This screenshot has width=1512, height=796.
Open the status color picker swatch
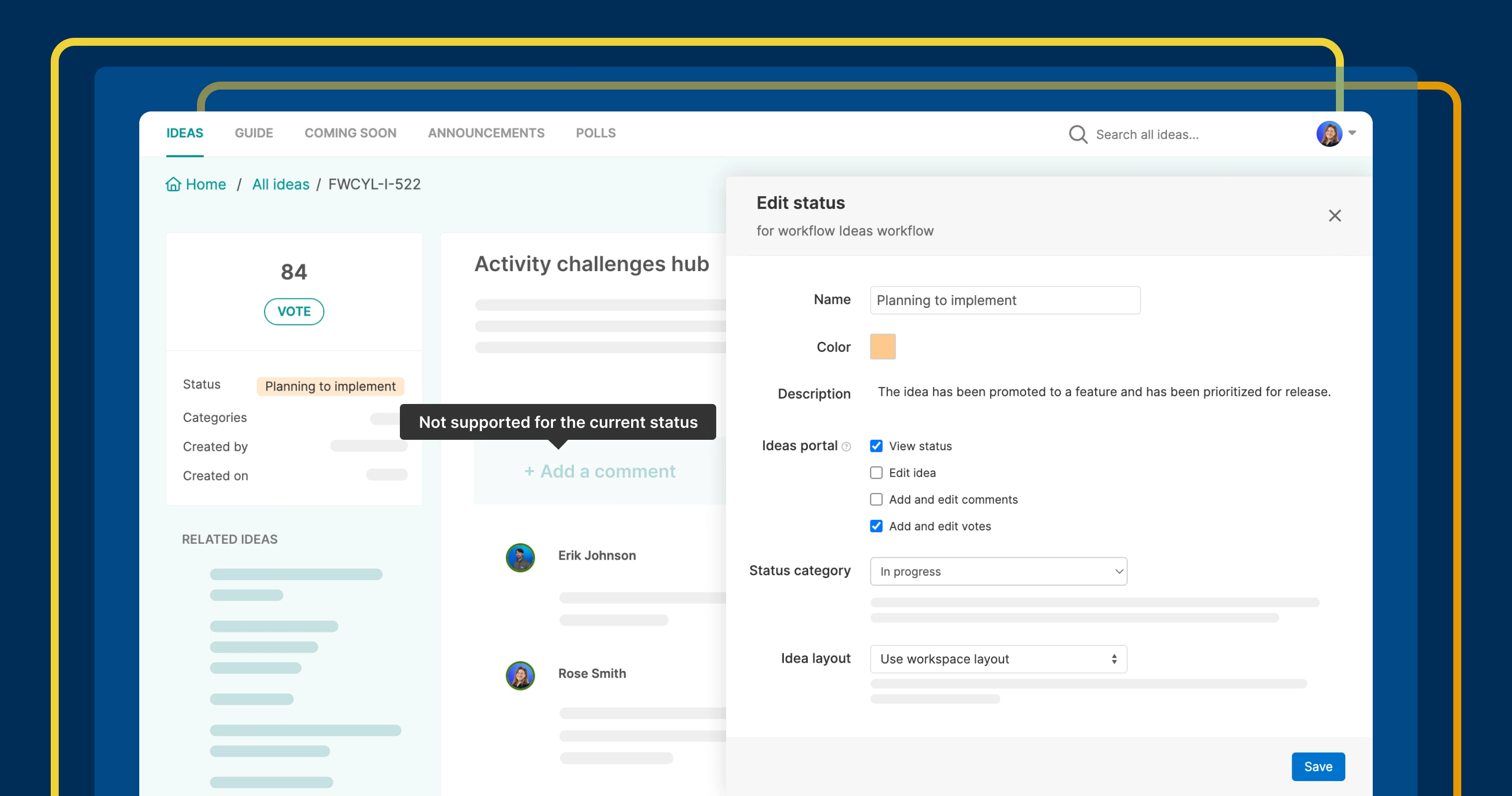(882, 346)
